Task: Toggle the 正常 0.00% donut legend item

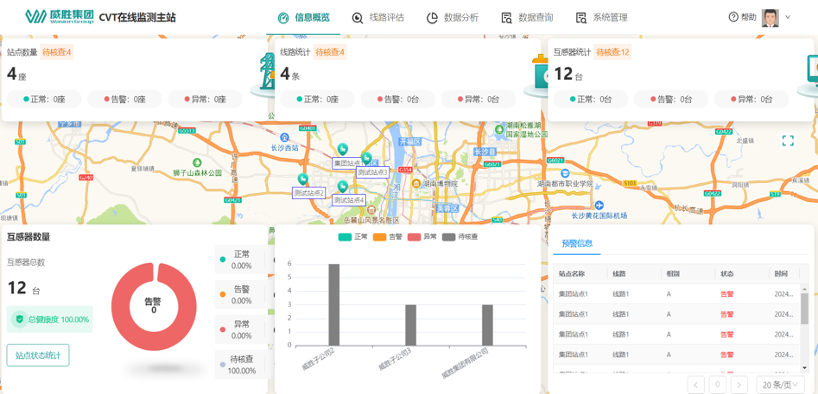Action: coord(240,259)
